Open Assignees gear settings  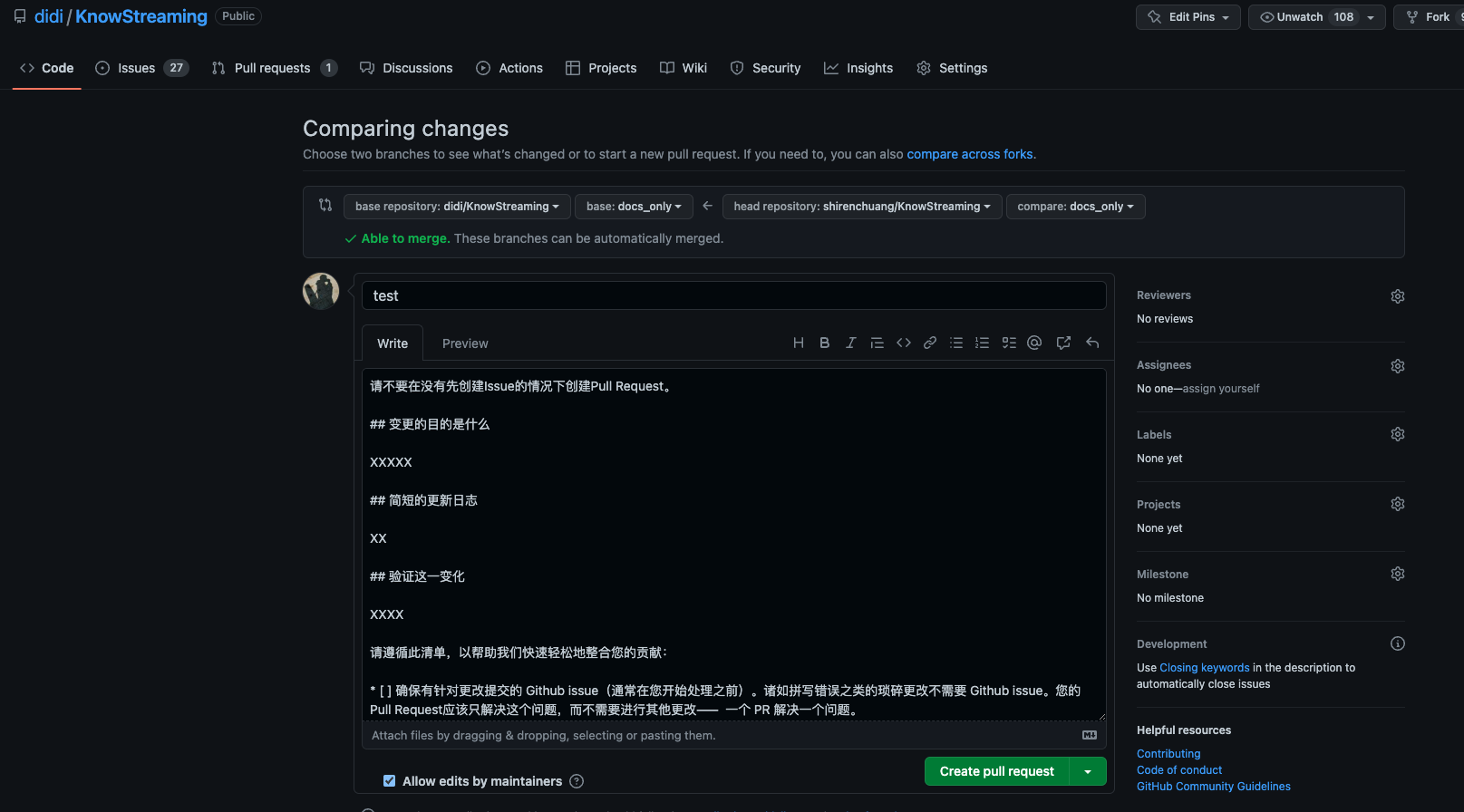pyautogui.click(x=1398, y=366)
